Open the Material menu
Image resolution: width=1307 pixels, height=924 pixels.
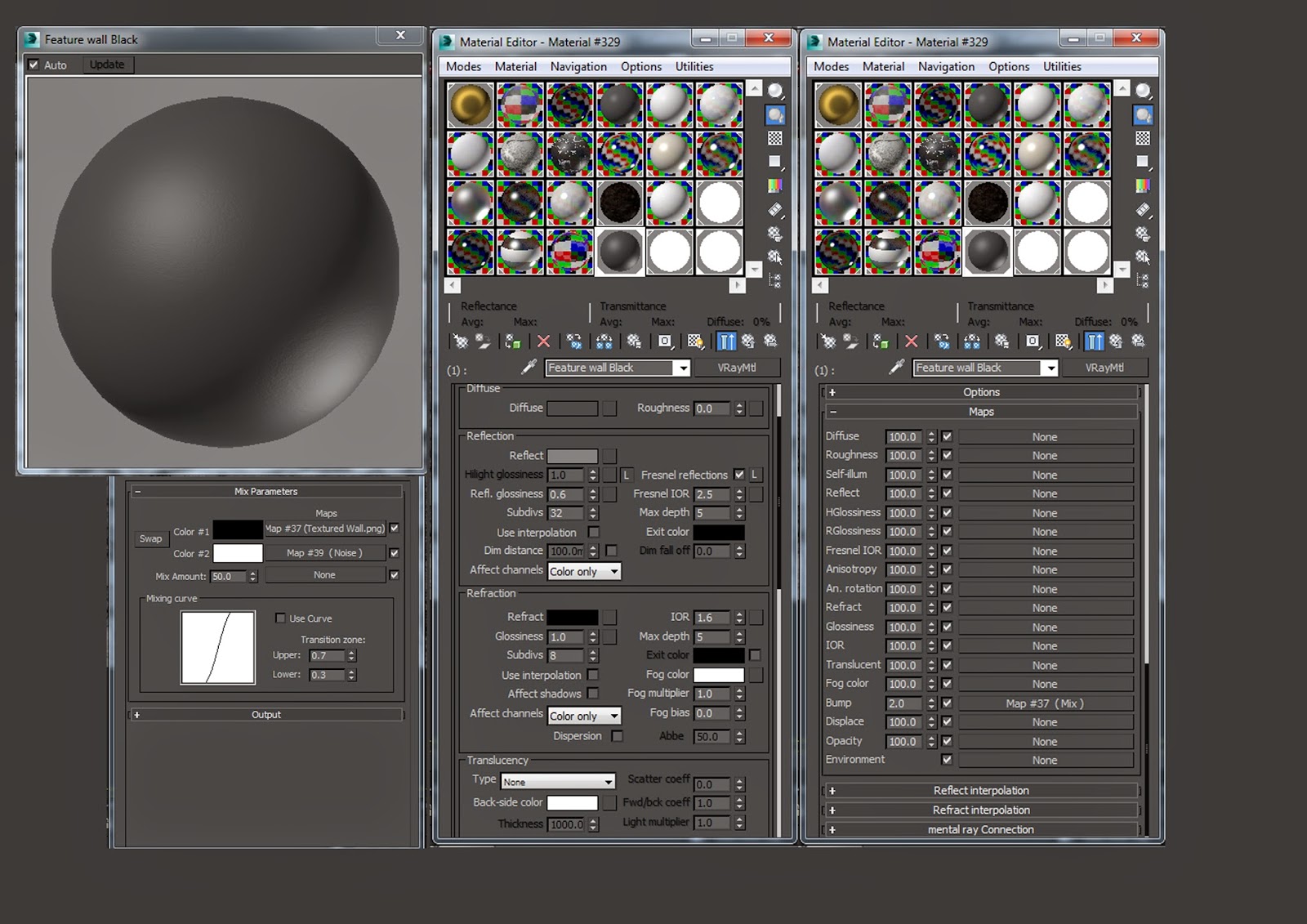click(515, 66)
